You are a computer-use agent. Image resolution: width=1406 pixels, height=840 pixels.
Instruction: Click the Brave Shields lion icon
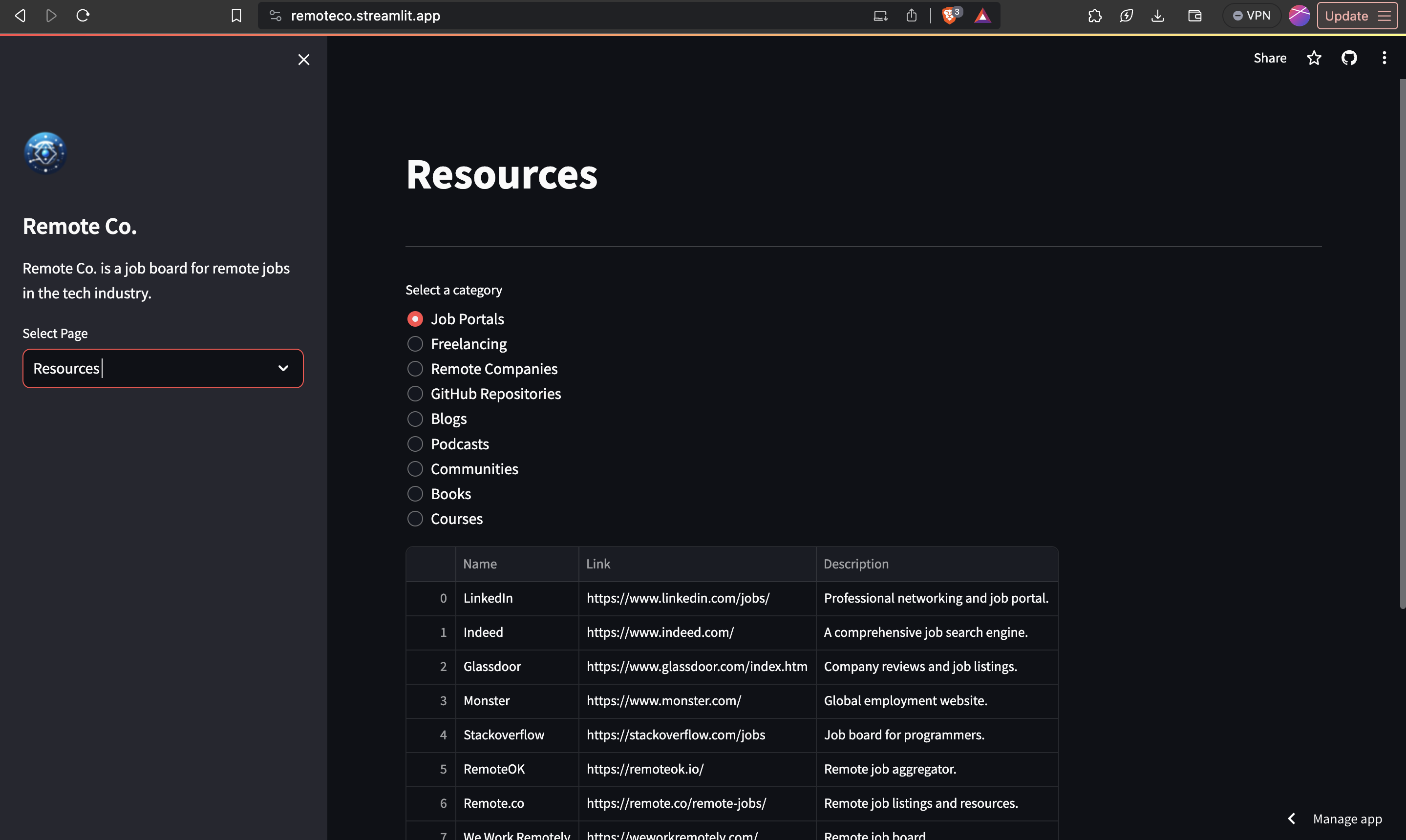pos(949,16)
